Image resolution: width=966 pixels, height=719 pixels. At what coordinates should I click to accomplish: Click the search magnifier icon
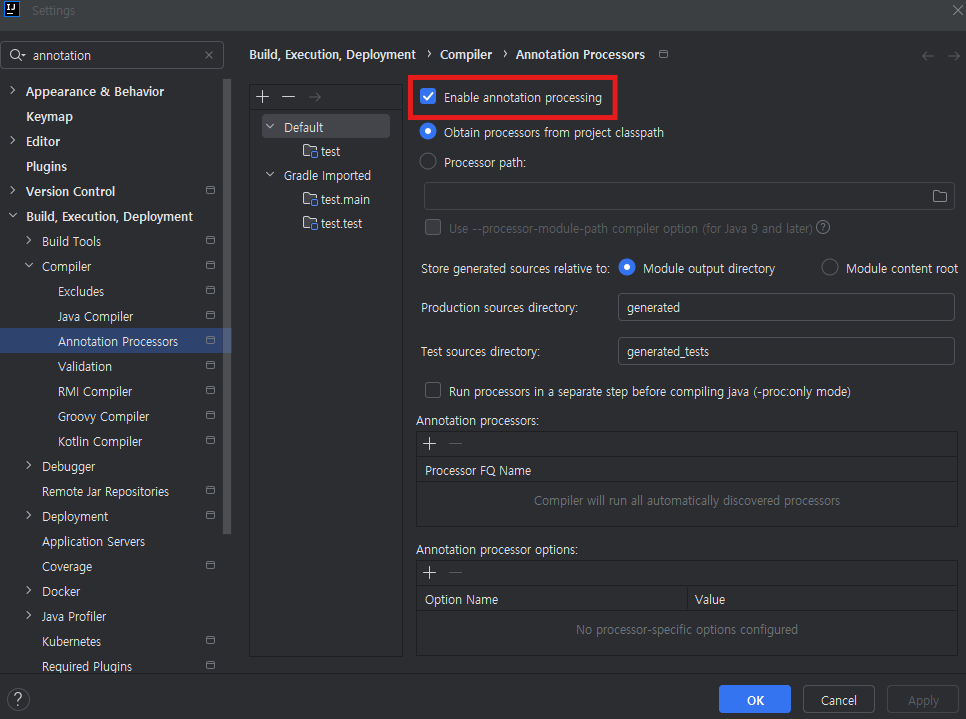pos(17,55)
